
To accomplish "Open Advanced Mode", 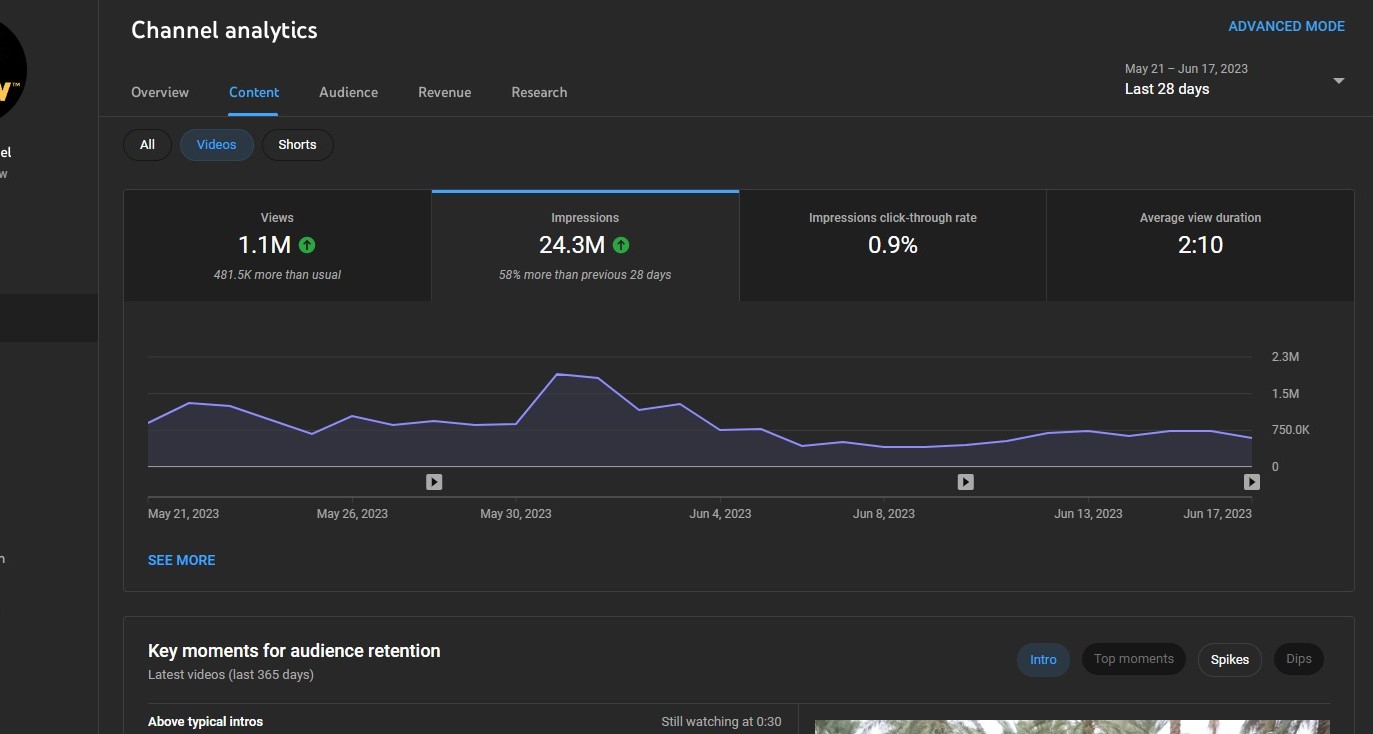I will pos(1286,26).
